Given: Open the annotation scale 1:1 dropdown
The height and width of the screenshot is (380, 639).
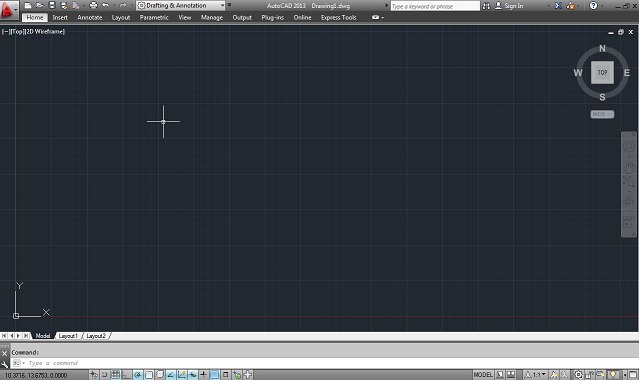Looking at the screenshot, I should (536, 374).
